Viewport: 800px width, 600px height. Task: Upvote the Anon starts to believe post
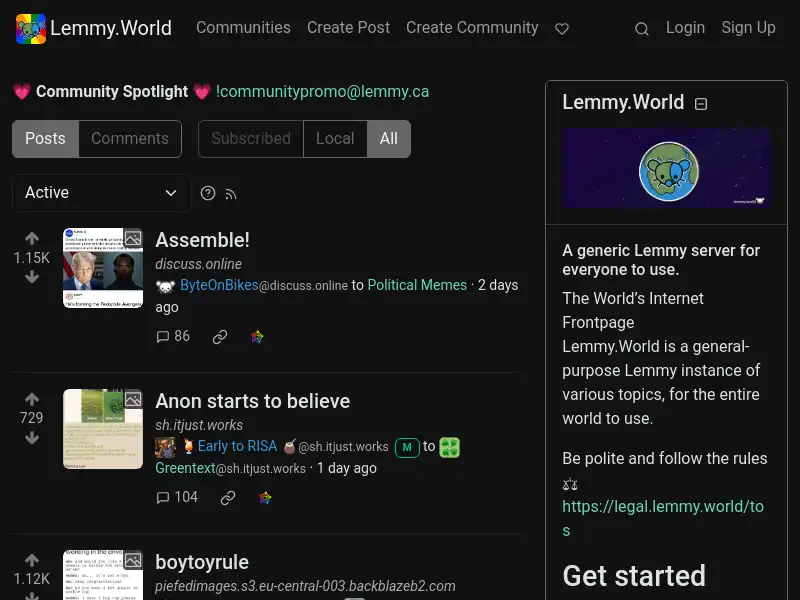[32, 399]
